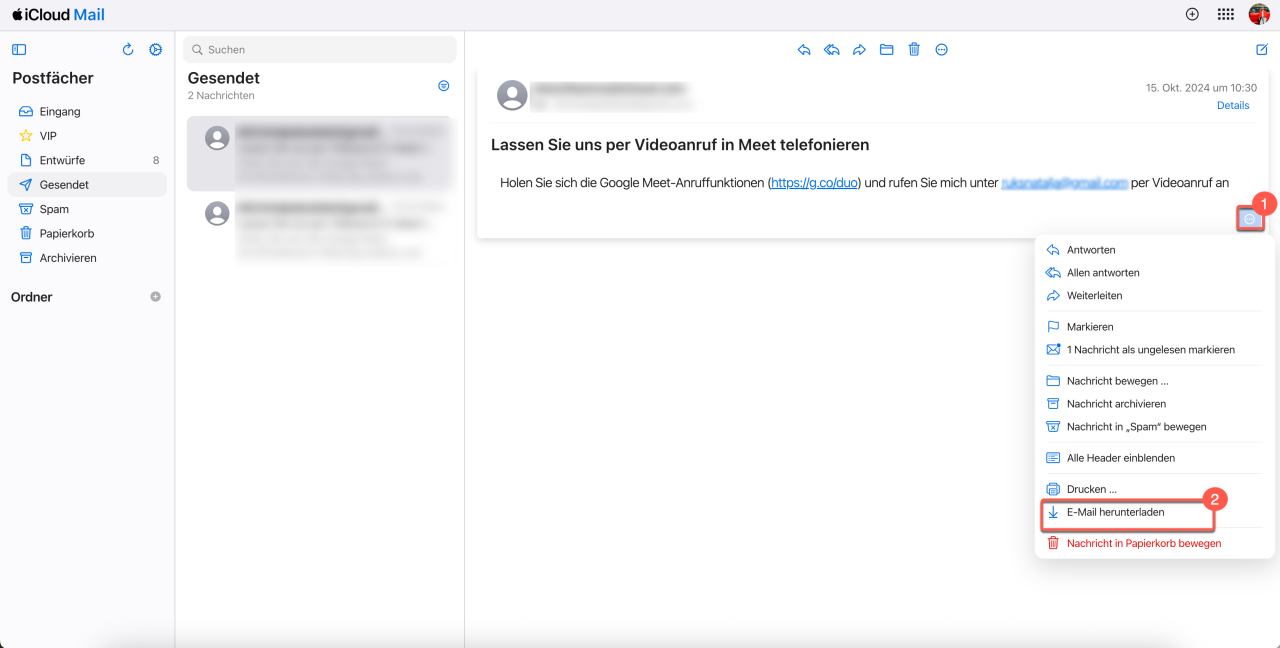Click the blurred email address link
The width and height of the screenshot is (1280, 648).
click(1064, 183)
